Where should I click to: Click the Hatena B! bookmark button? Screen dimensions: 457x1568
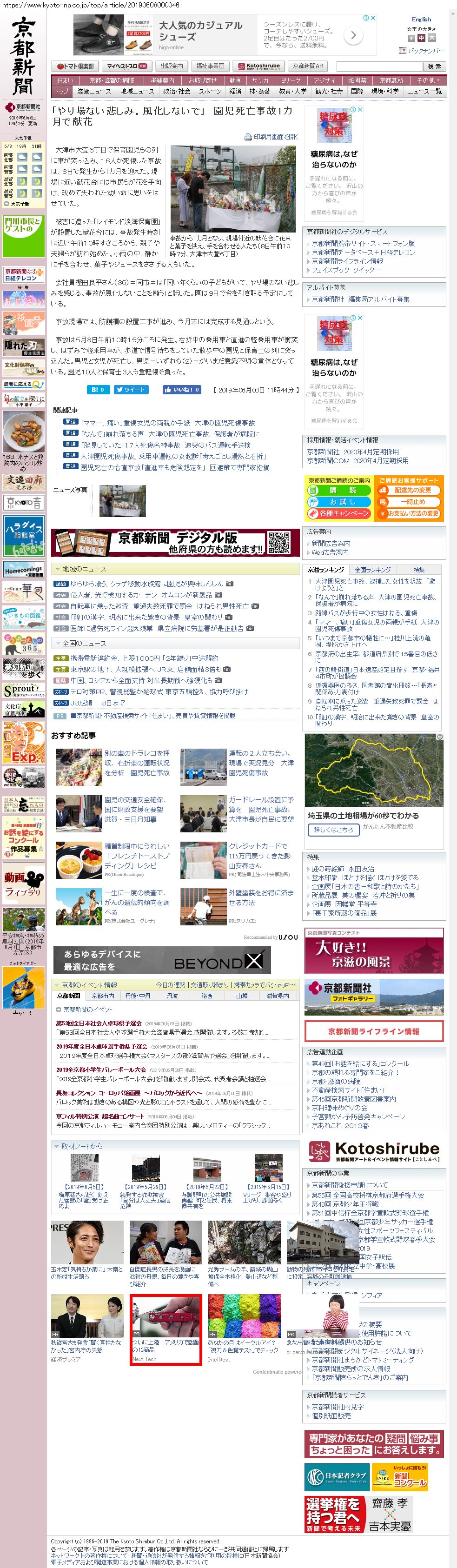point(97,390)
